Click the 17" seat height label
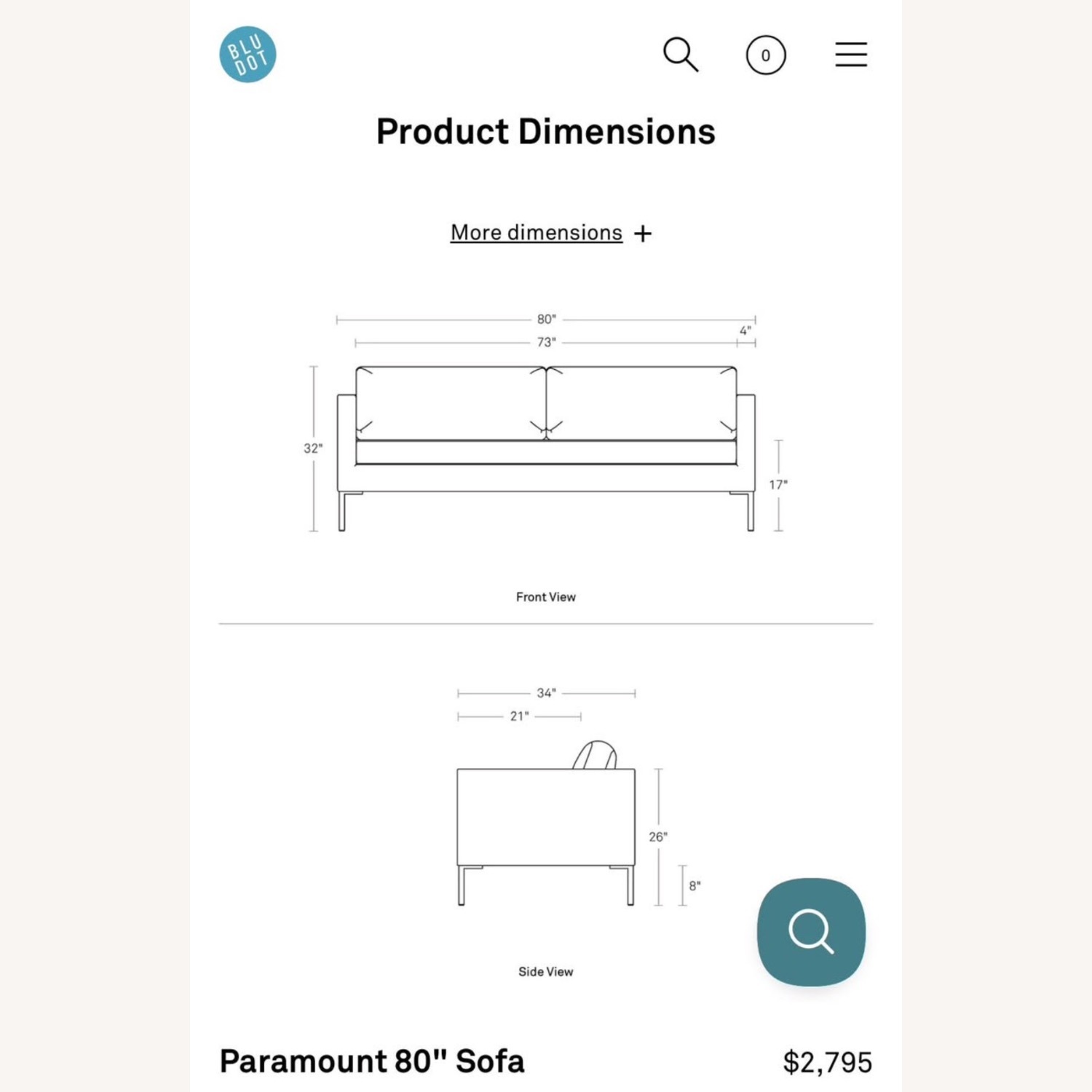The width and height of the screenshot is (1092, 1092). point(778,485)
